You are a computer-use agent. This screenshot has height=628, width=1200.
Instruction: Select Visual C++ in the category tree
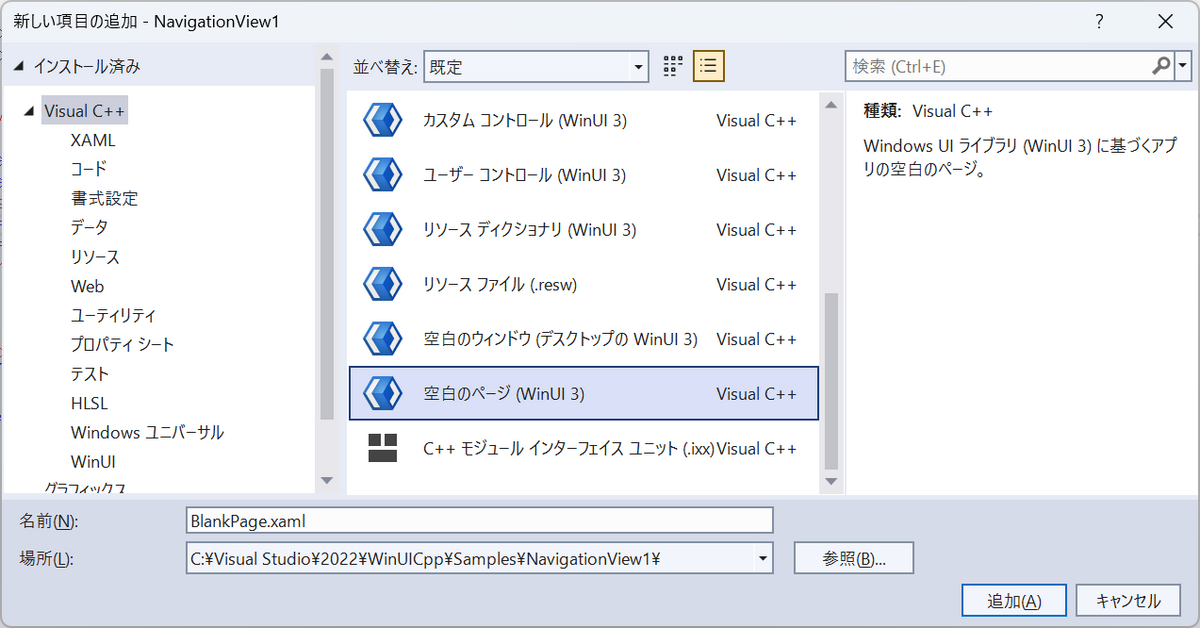(85, 111)
